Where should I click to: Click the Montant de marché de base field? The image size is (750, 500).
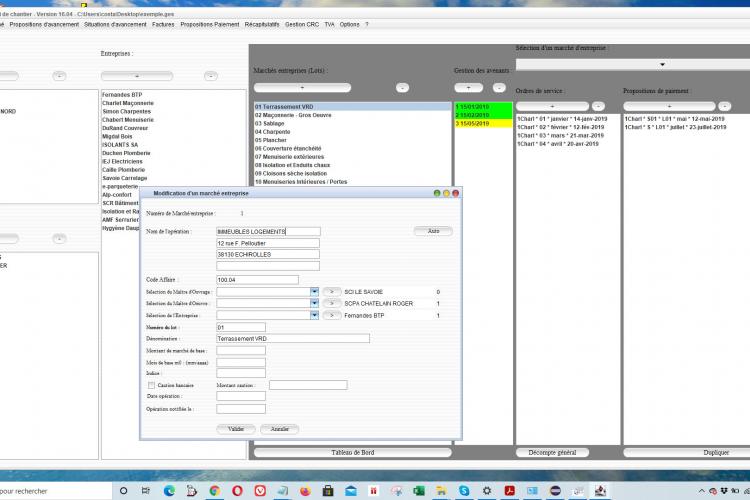click(x=241, y=351)
